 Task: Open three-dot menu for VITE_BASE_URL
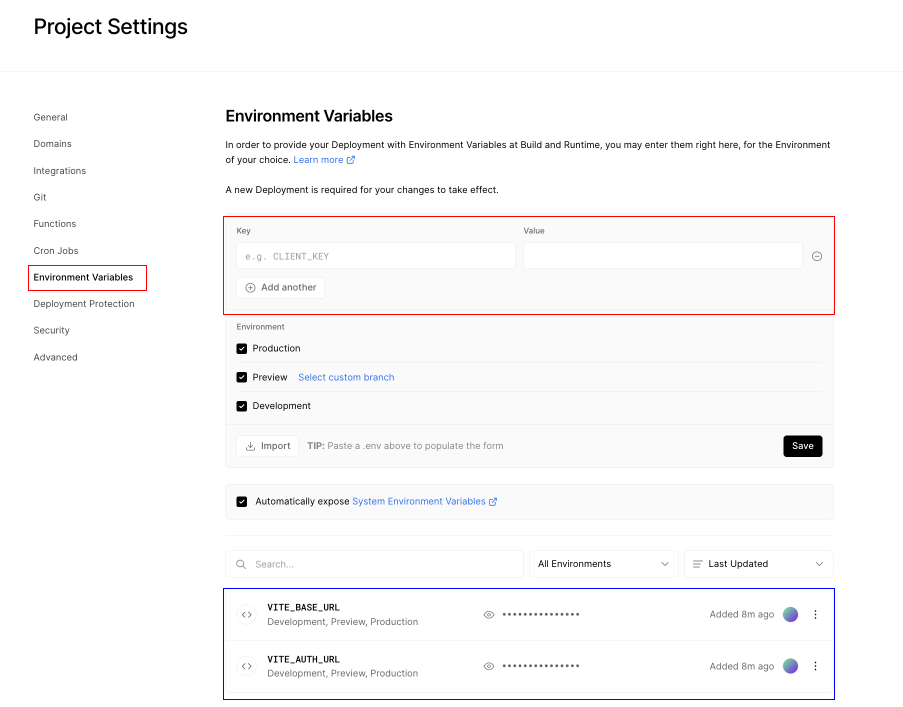815,615
